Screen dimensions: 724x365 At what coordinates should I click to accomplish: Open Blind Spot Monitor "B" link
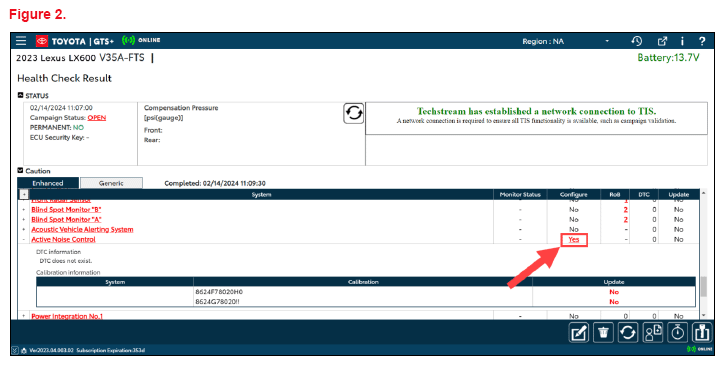(66, 210)
